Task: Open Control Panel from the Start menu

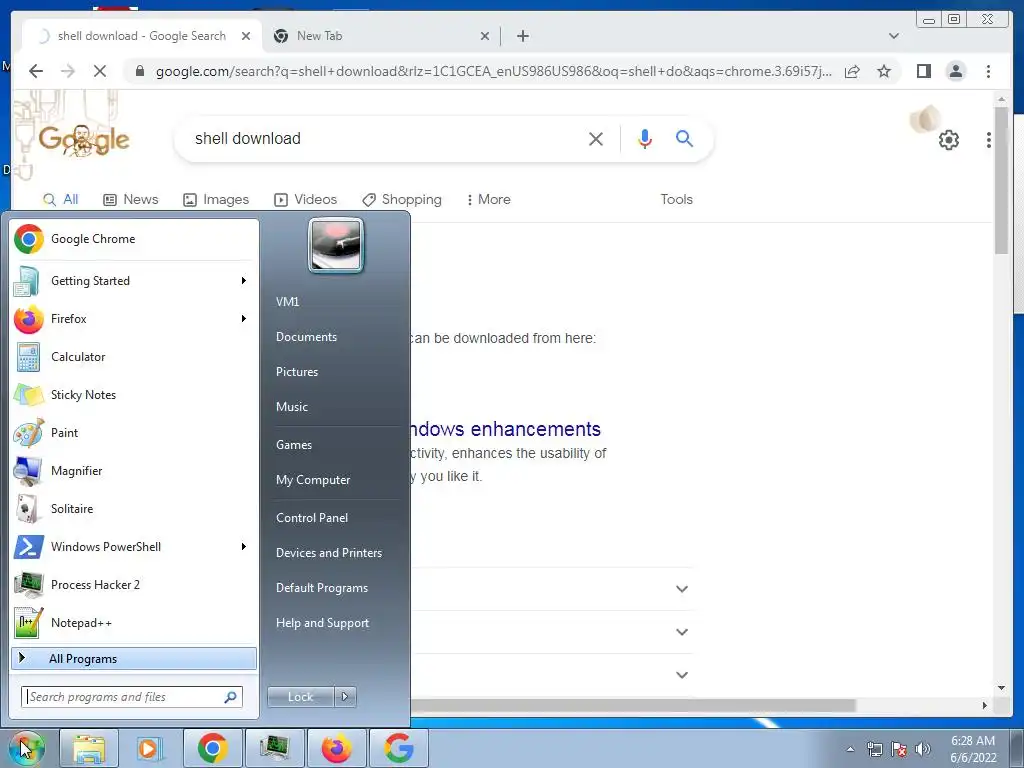Action: point(312,518)
